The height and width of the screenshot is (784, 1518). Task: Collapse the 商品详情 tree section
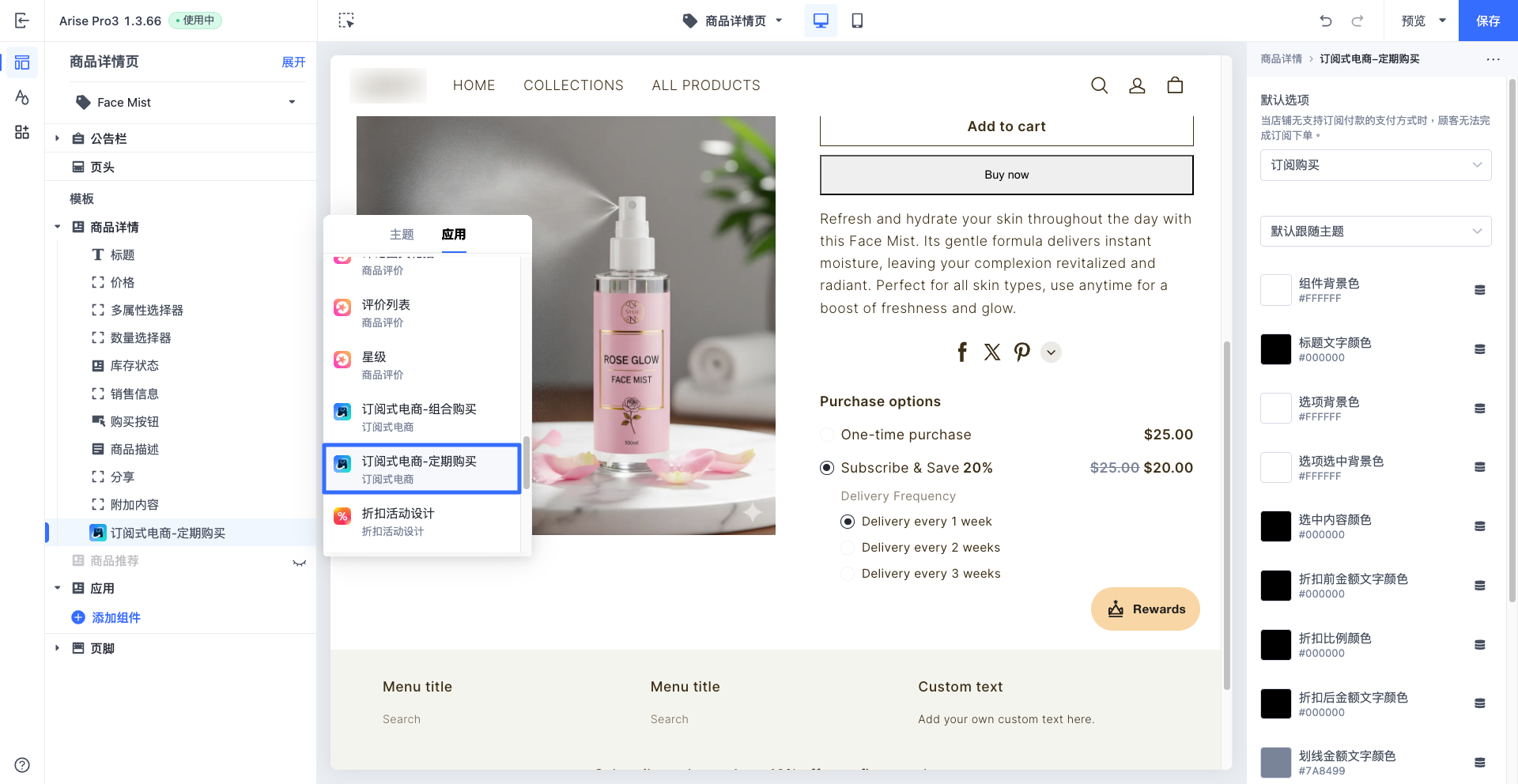click(57, 227)
